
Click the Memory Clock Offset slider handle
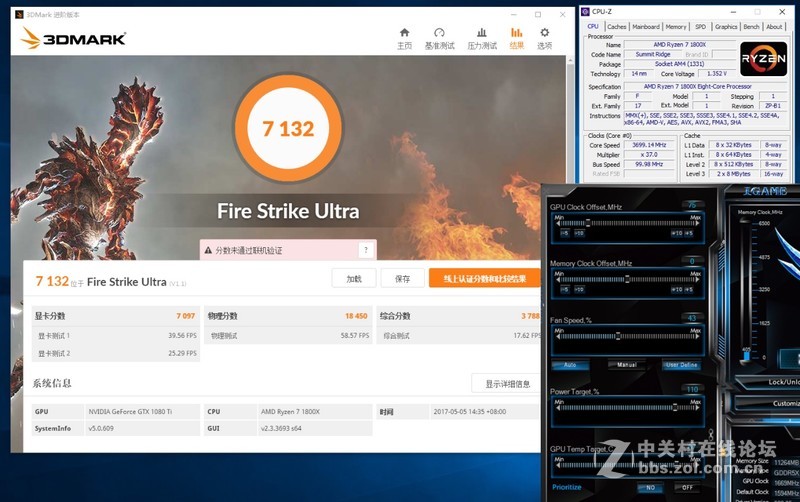tap(627, 280)
